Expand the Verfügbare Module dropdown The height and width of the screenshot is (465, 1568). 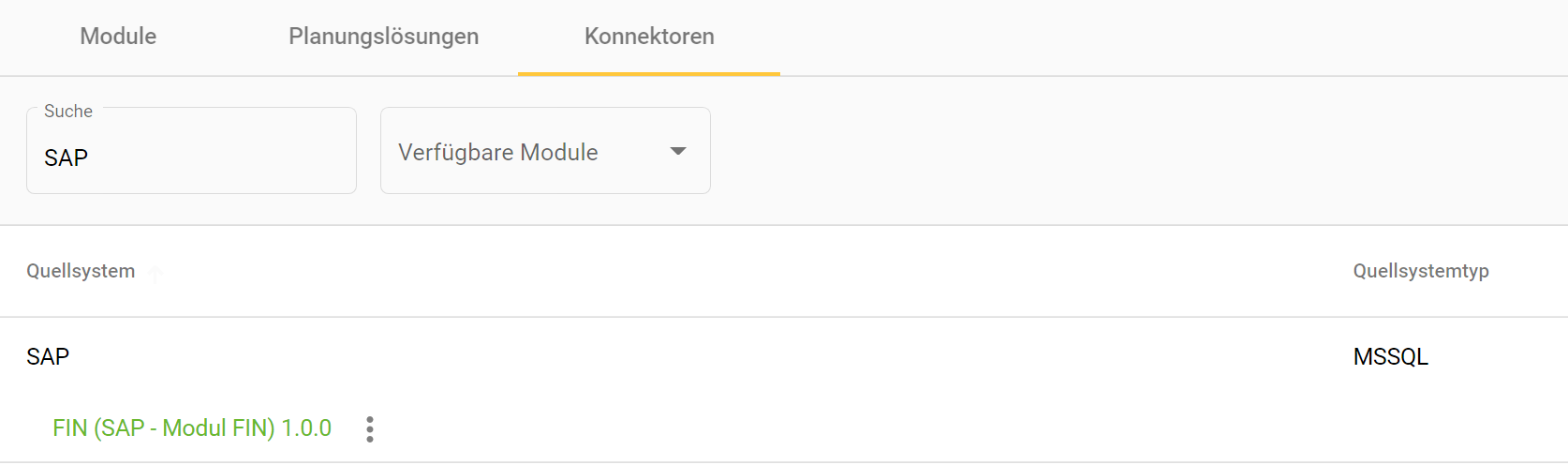(545, 151)
